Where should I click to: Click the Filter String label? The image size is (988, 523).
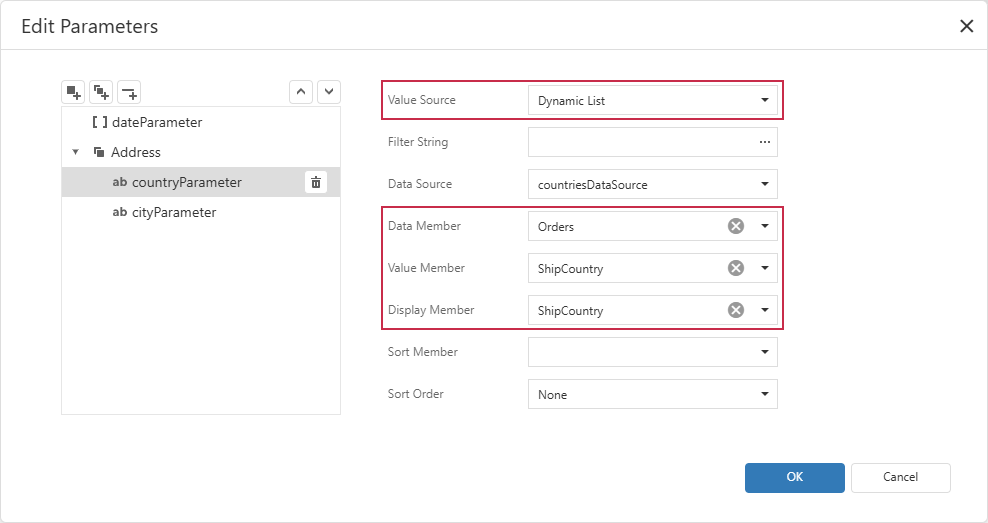coord(418,142)
